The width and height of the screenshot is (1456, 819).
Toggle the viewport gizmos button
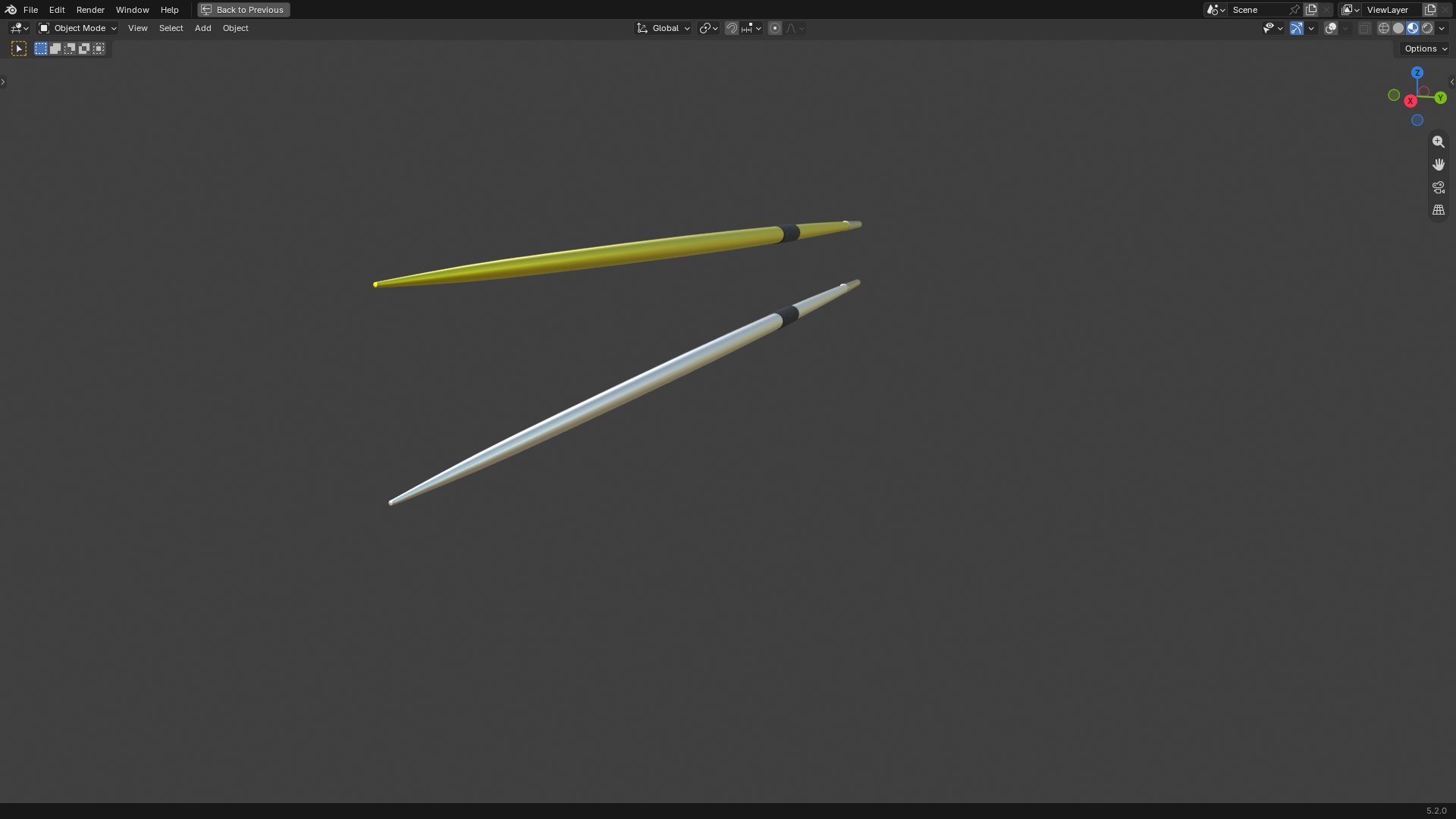[1297, 28]
